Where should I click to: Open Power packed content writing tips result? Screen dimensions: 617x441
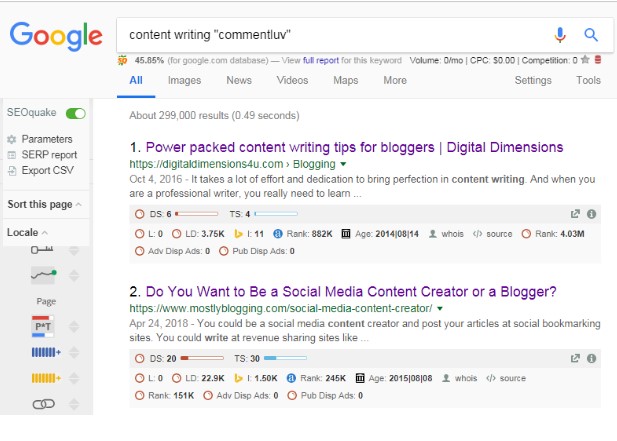point(355,148)
